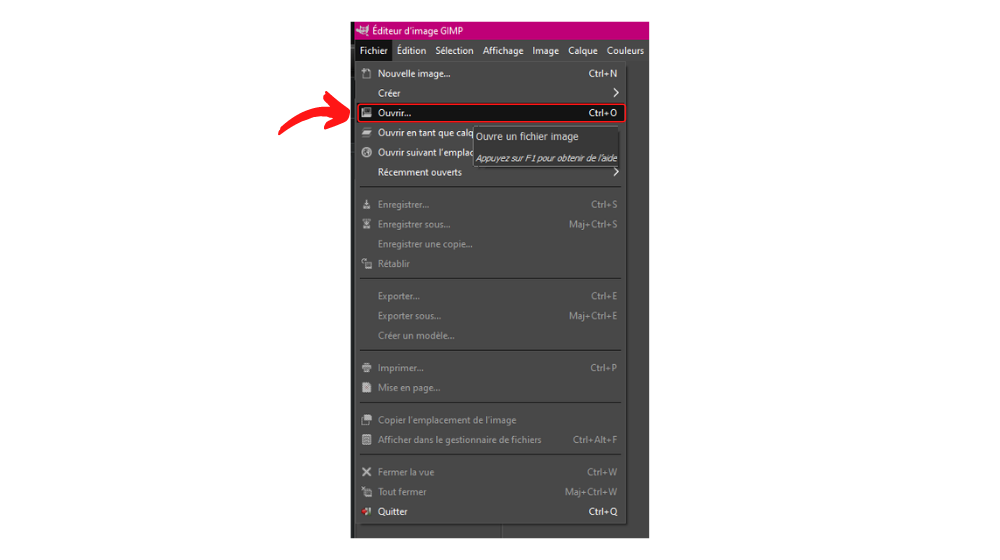This screenshot has width=1000, height=560.
Task: Click the Quitter exit icon
Action: click(366, 512)
